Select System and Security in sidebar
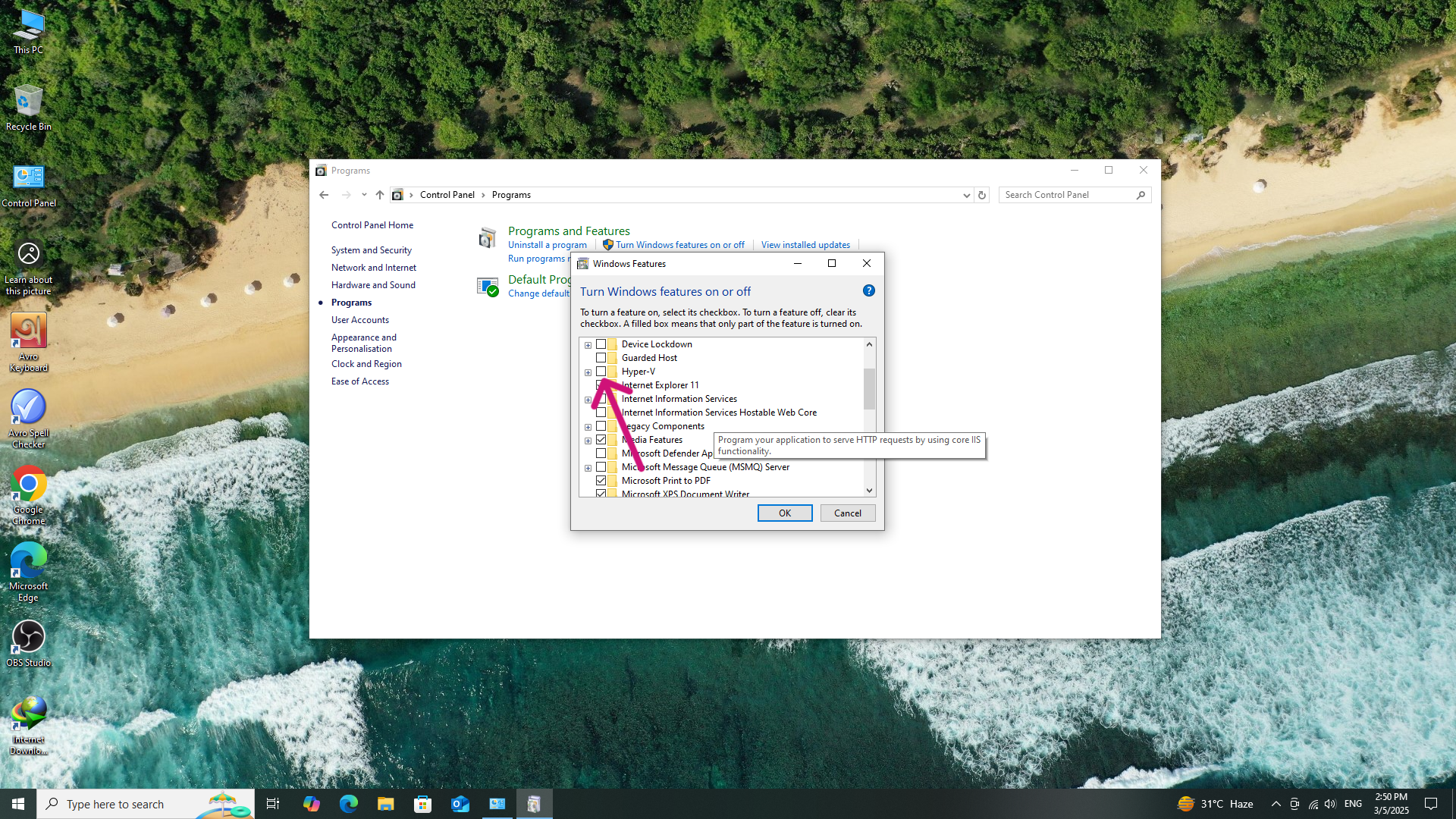 (371, 250)
